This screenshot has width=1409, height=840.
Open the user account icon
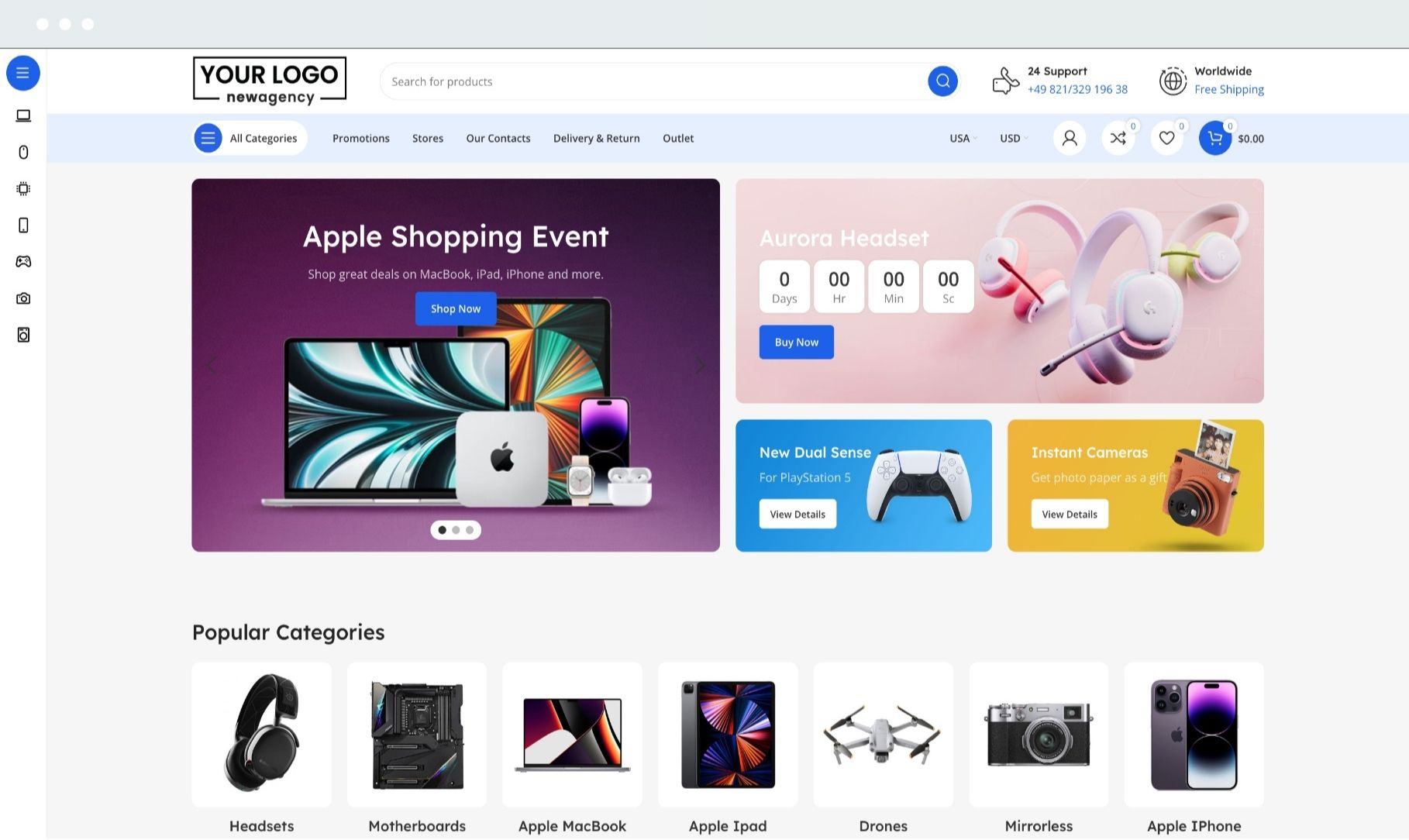click(x=1070, y=138)
